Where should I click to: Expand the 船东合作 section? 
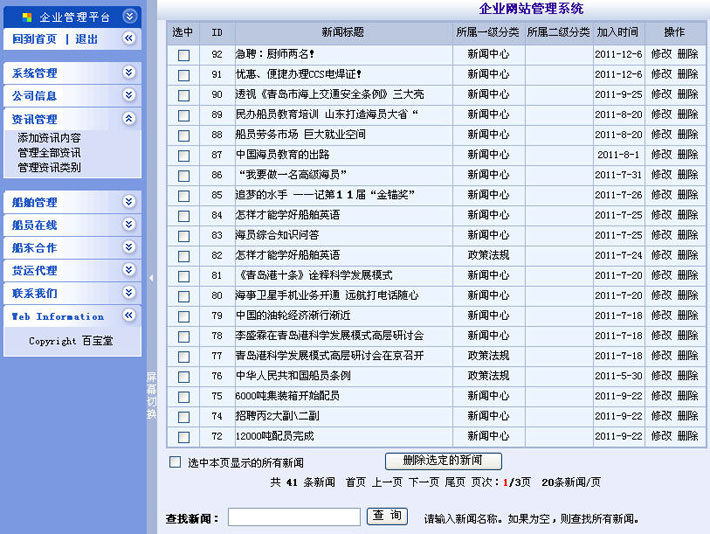tap(129, 247)
